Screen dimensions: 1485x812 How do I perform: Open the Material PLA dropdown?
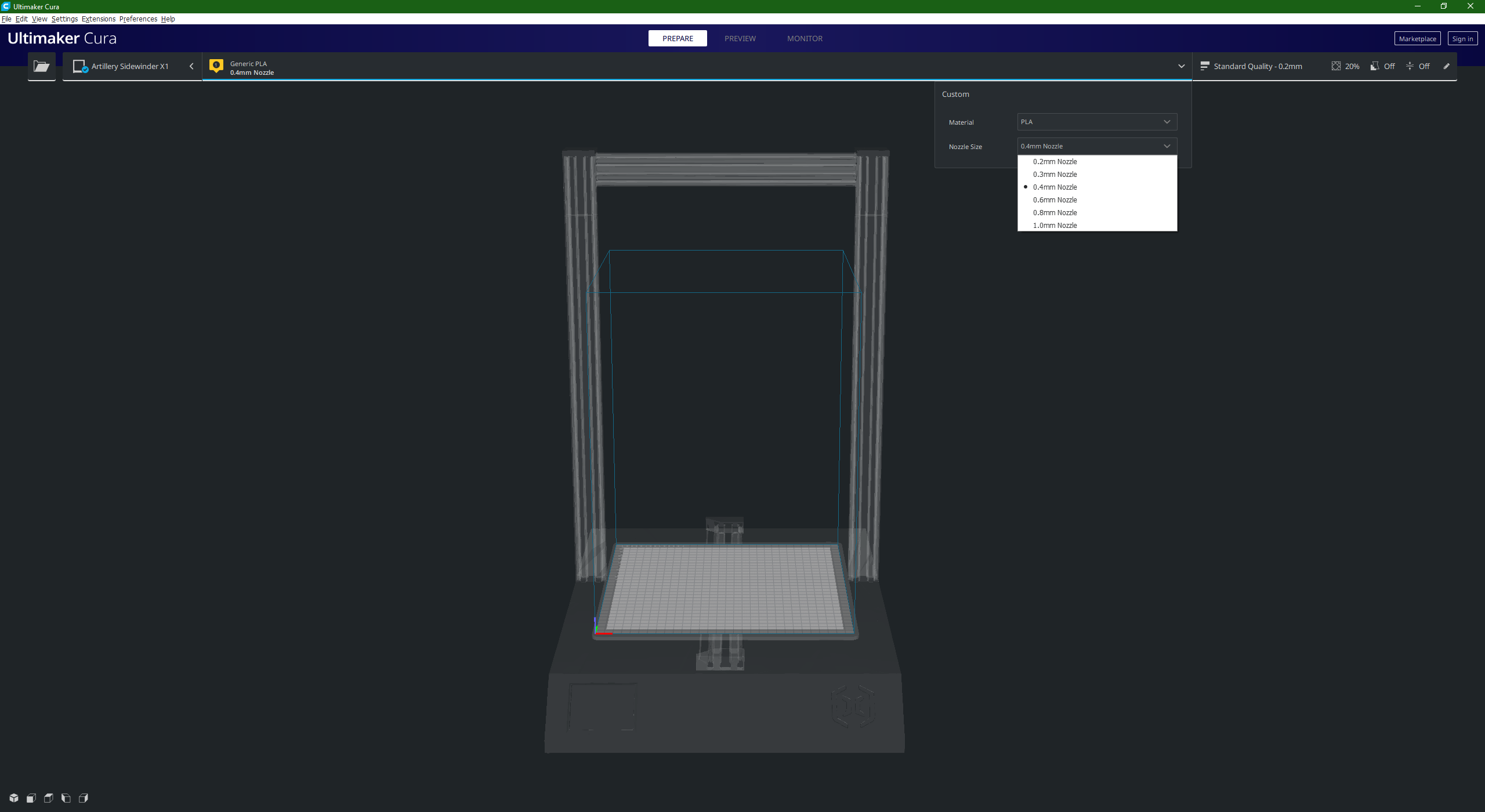(1097, 122)
